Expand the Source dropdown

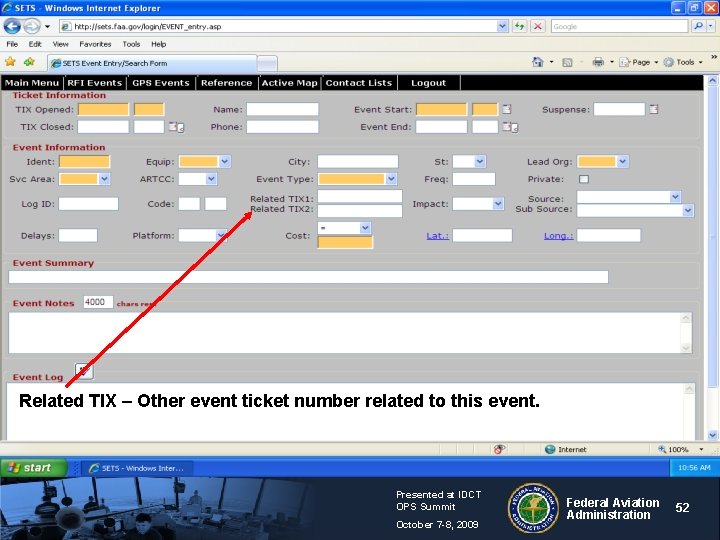[675, 197]
